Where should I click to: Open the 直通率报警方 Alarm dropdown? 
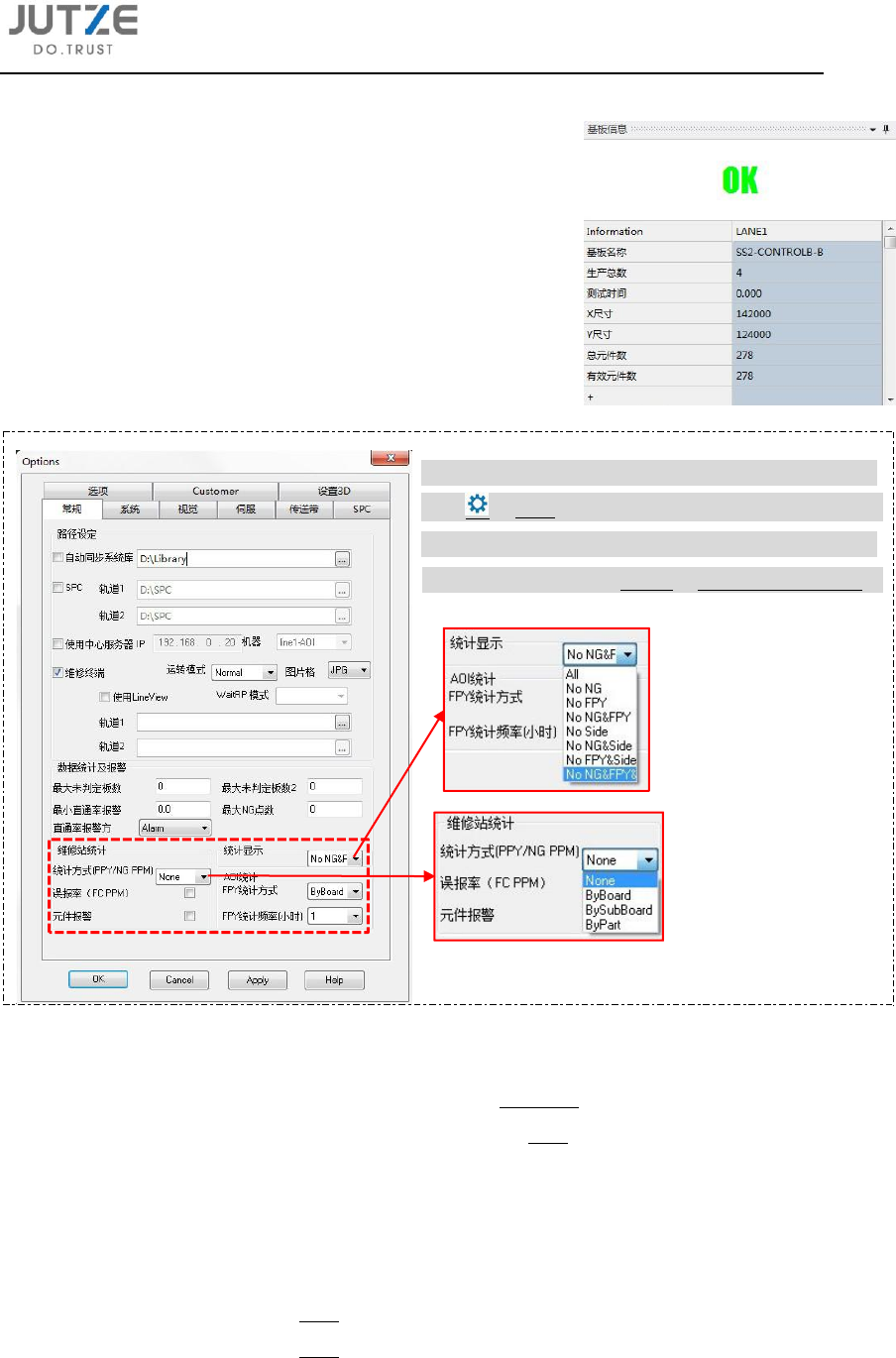click(175, 828)
